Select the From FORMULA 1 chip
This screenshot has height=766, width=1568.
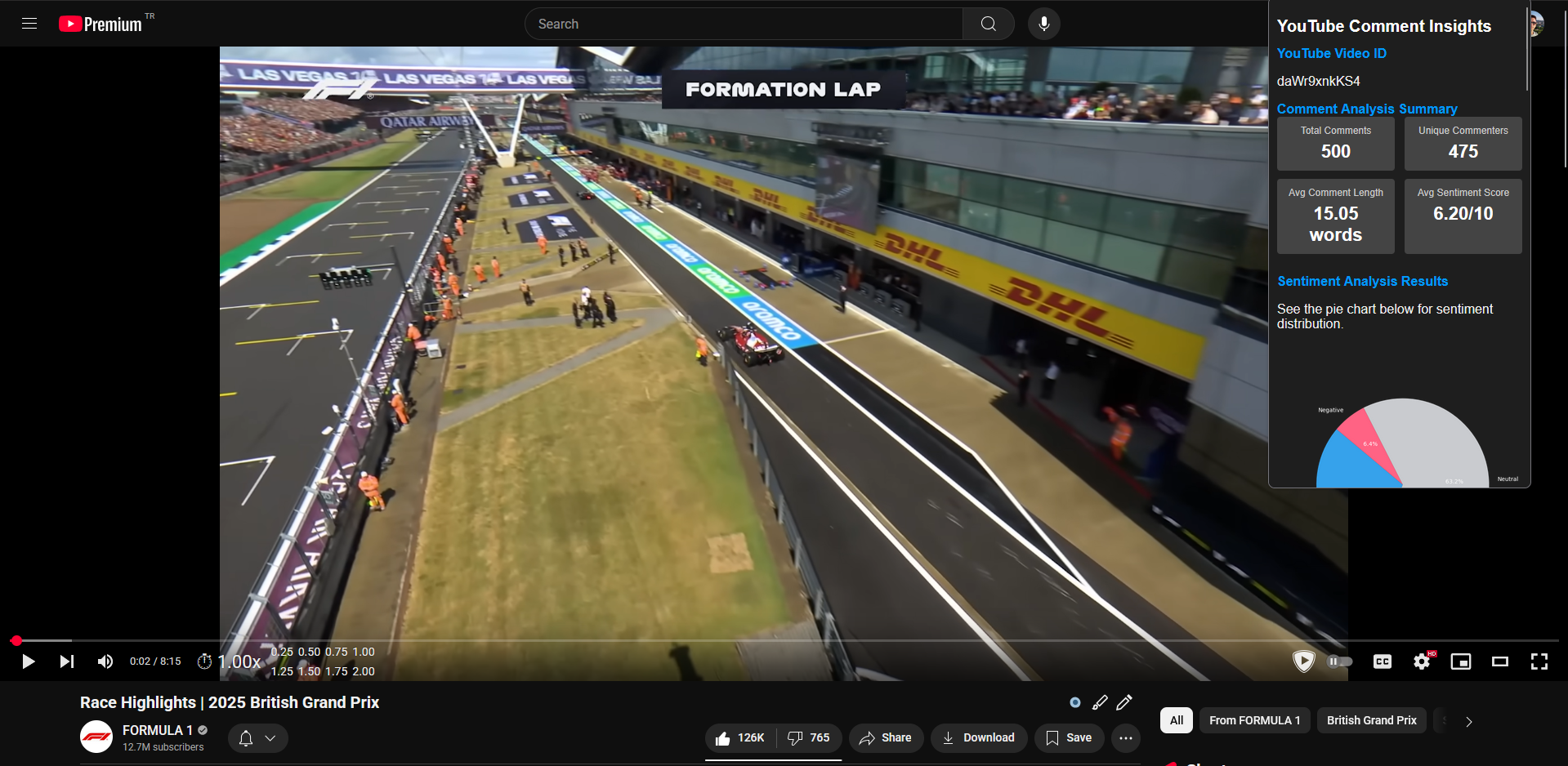point(1255,720)
